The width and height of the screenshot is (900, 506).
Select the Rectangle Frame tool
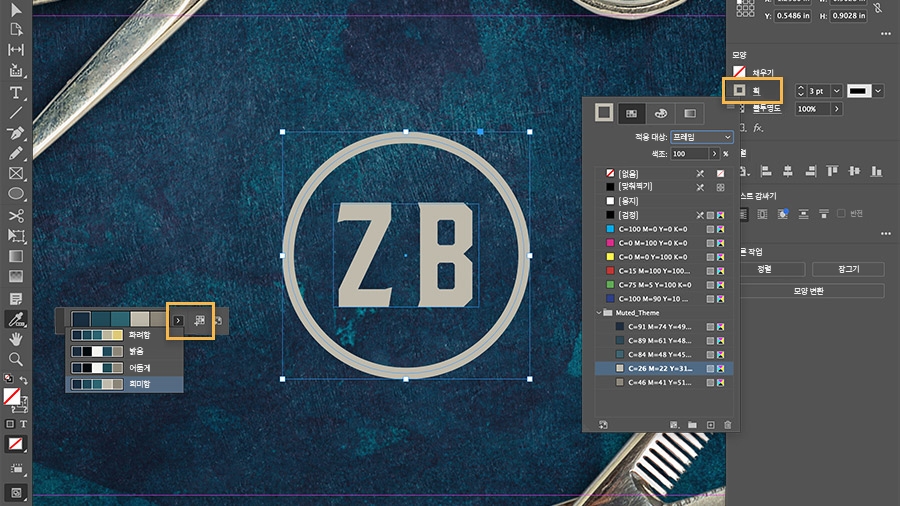pyautogui.click(x=15, y=173)
